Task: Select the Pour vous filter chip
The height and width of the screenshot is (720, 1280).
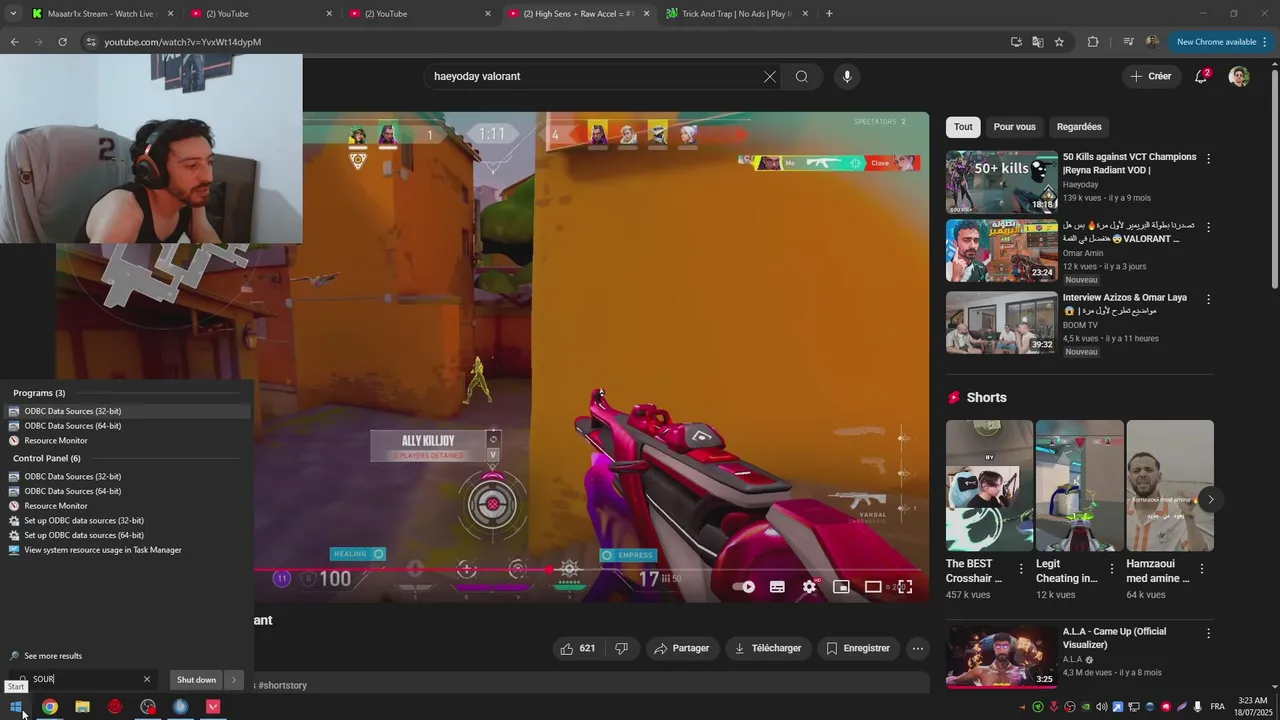Action: [1014, 127]
